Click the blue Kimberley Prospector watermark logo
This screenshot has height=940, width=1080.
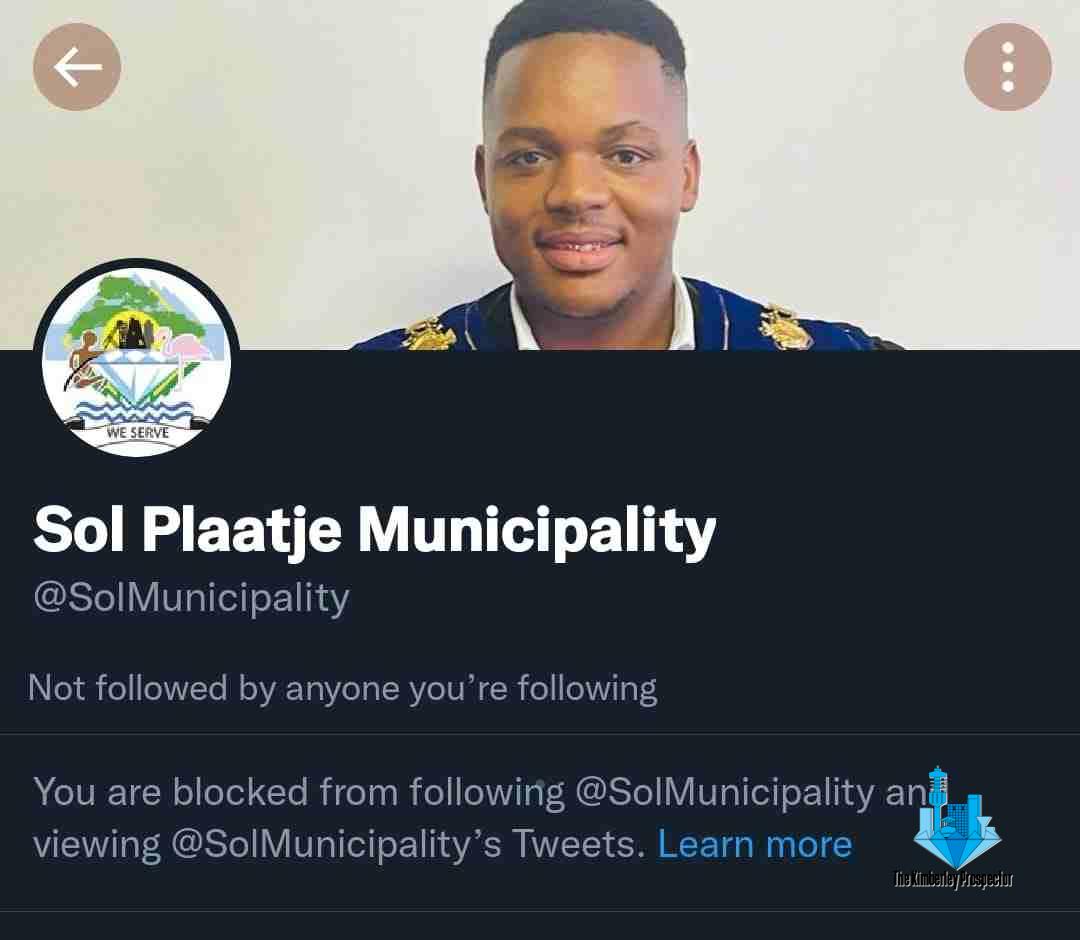tap(956, 820)
